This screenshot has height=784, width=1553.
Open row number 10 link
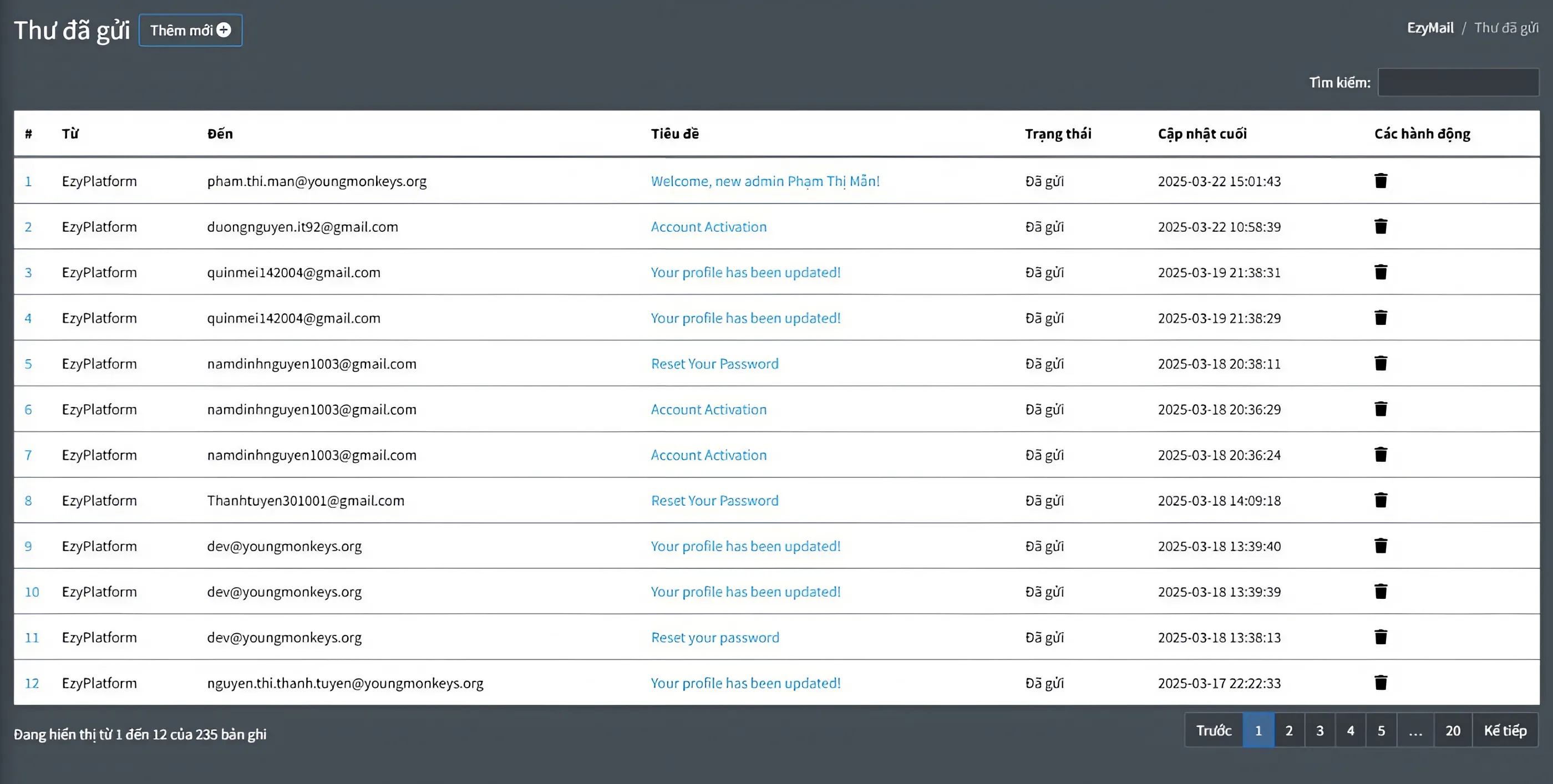click(x=32, y=592)
